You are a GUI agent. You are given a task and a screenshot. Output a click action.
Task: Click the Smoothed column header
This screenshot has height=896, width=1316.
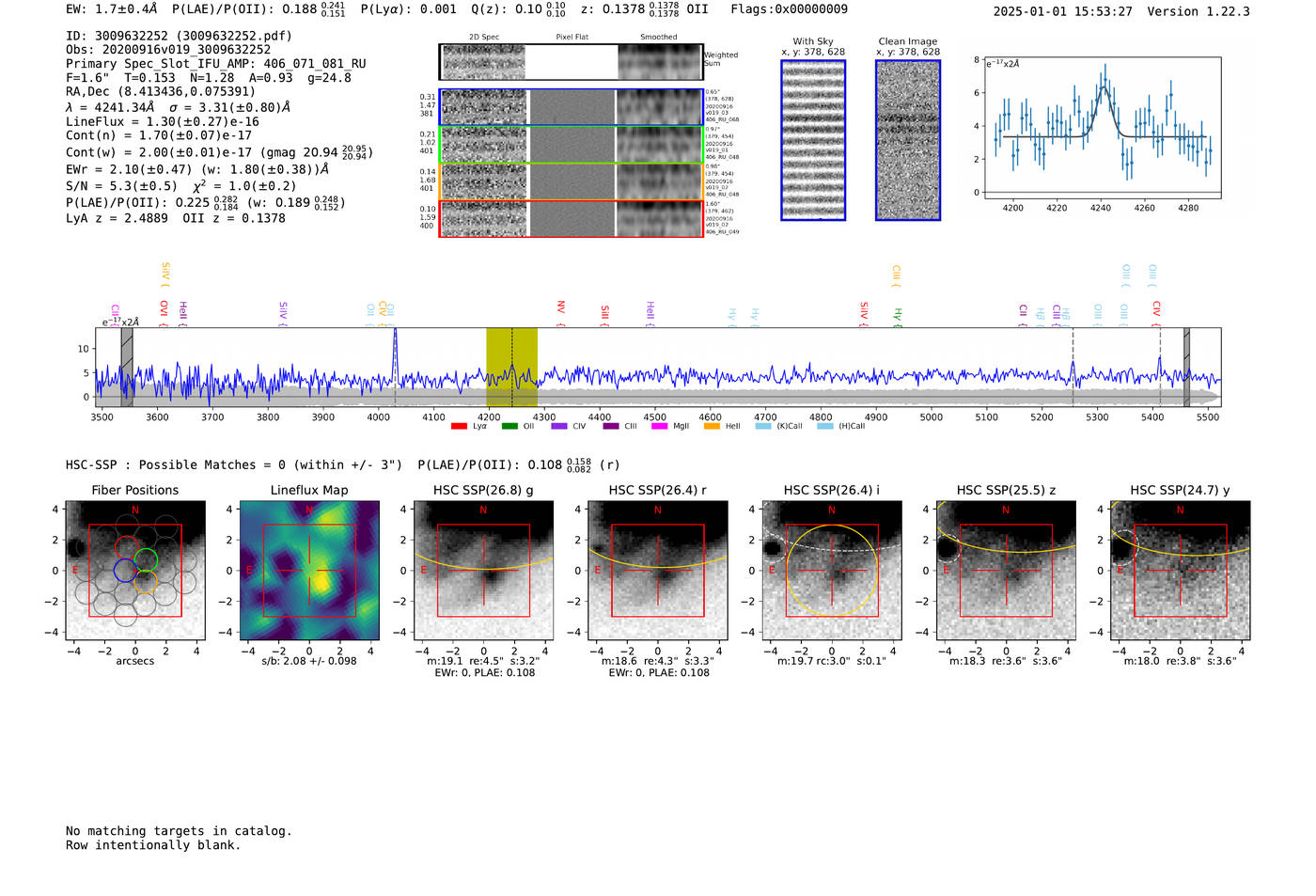[658, 38]
